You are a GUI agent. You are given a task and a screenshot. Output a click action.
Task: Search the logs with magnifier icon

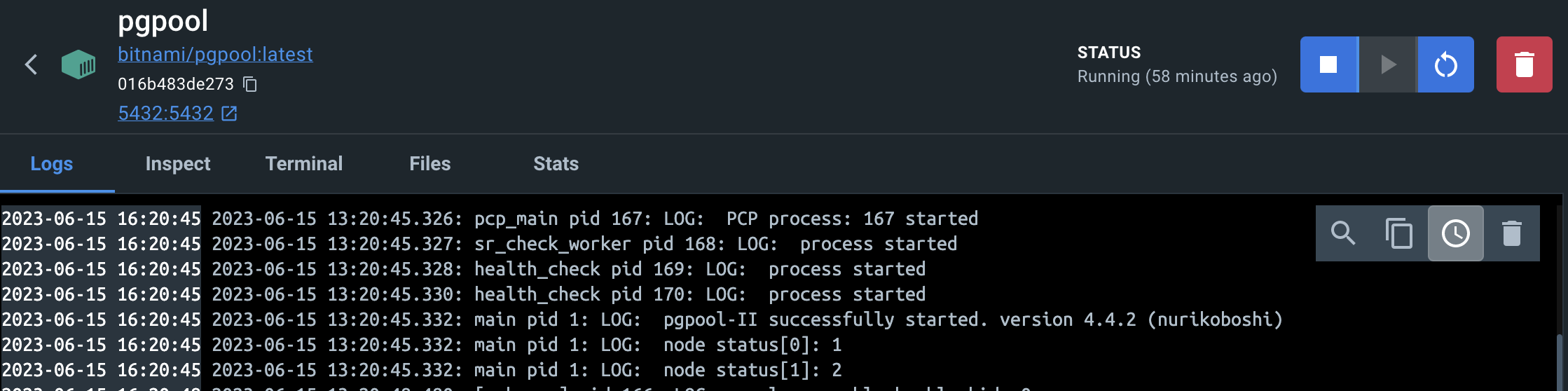[x=1343, y=233]
